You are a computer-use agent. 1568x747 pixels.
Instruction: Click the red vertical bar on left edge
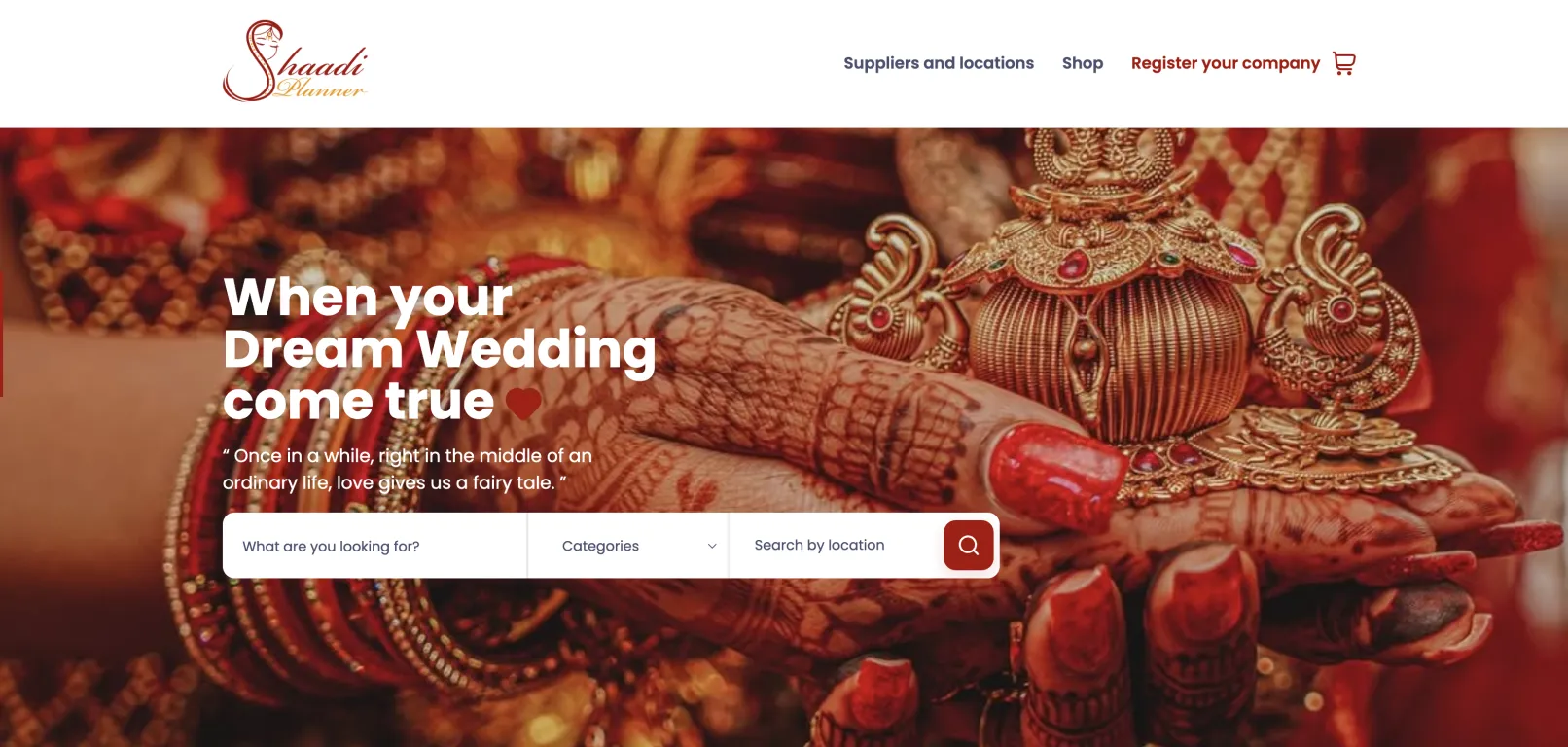pyautogui.click(x=2, y=334)
